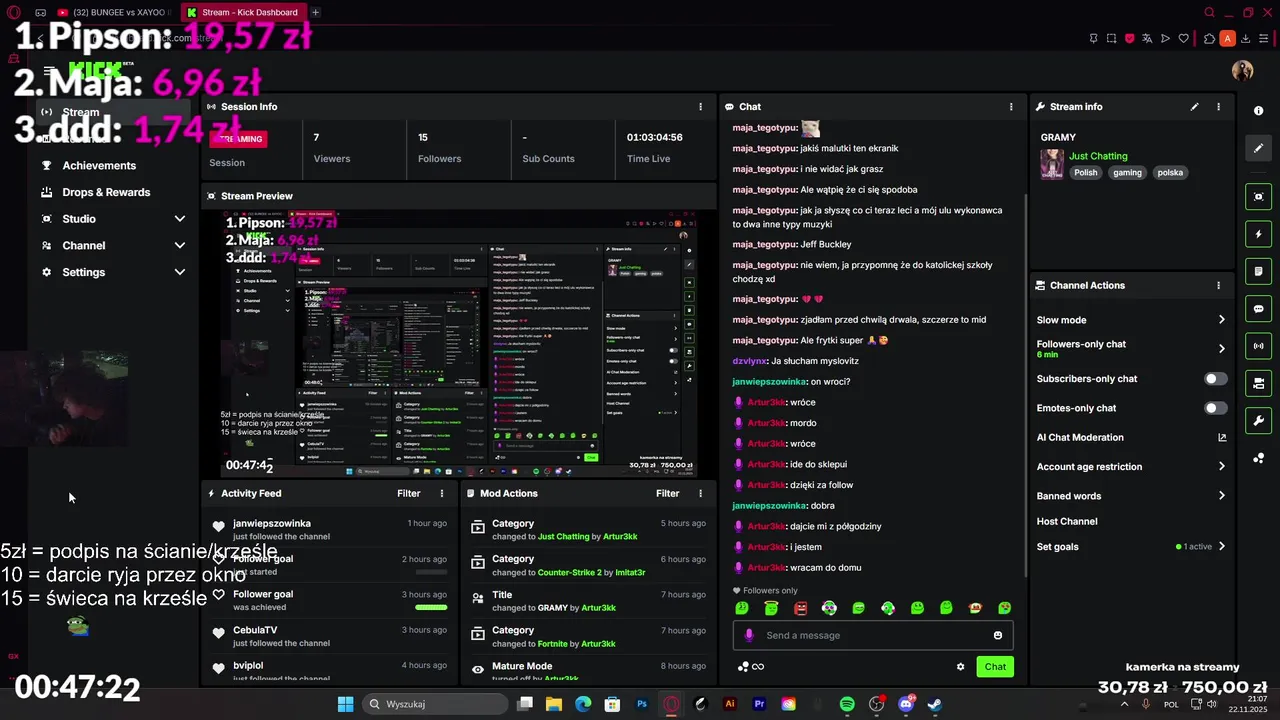Open Activity Feed three-dot menu
The image size is (1280, 720).
coord(442,493)
